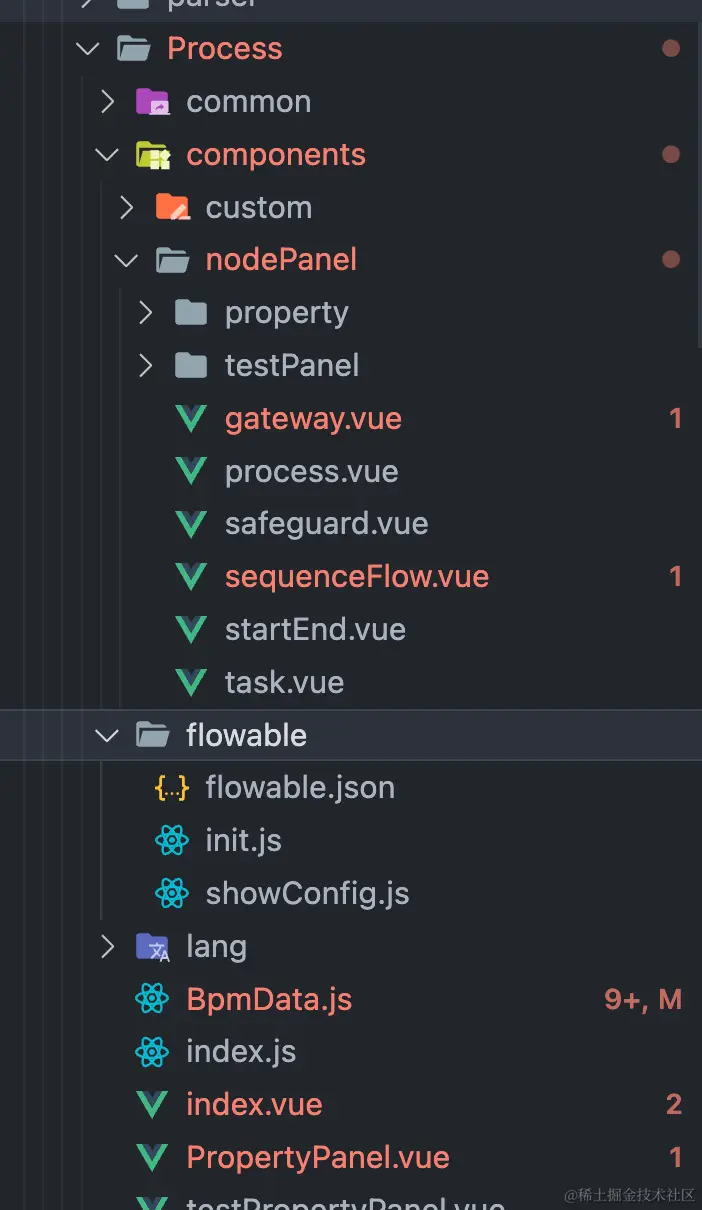
Task: Collapse the Process folder
Action: [87, 48]
